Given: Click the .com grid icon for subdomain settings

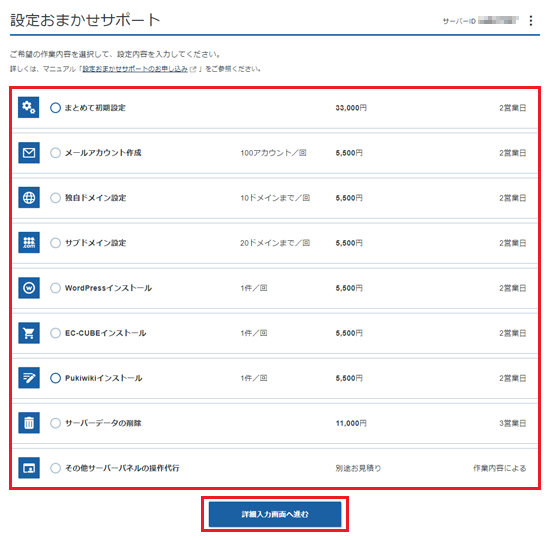Looking at the screenshot, I should tap(29, 242).
